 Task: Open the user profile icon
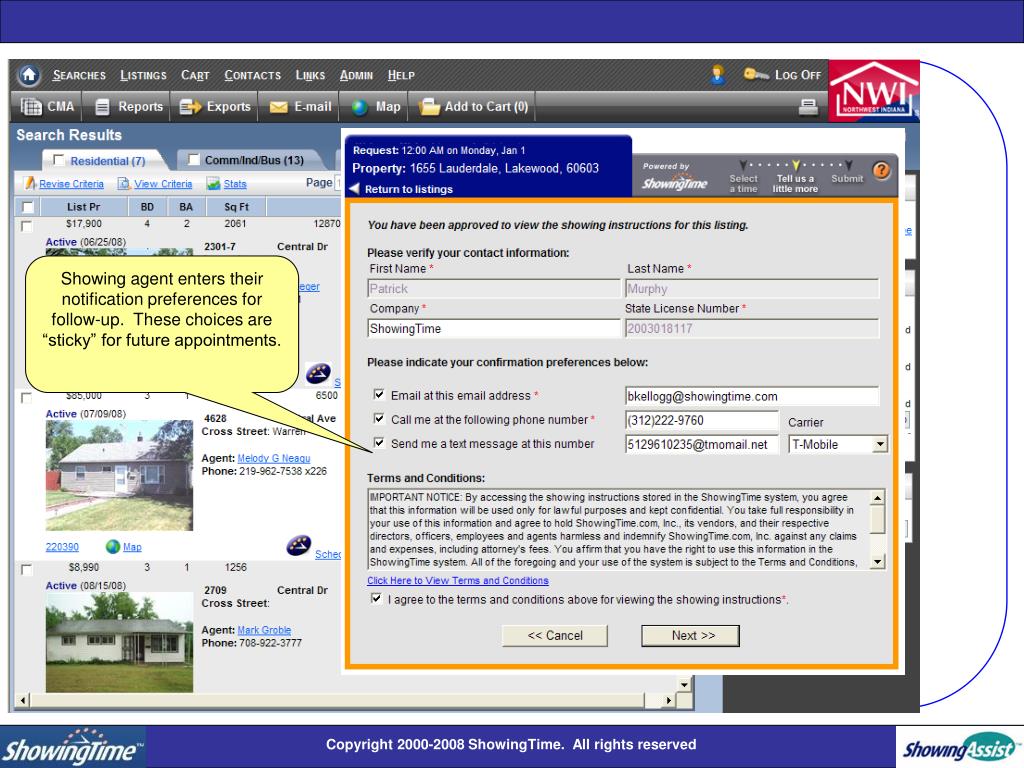[718, 74]
